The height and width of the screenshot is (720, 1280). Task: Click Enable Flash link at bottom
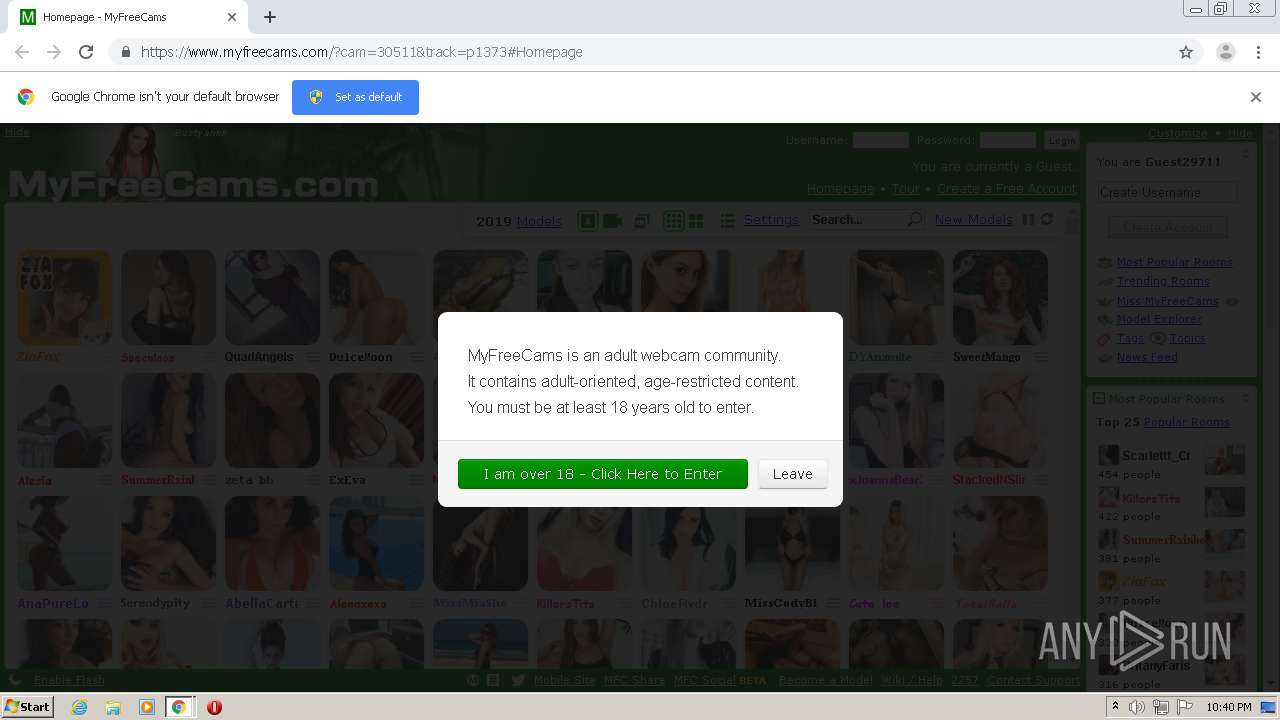69,680
